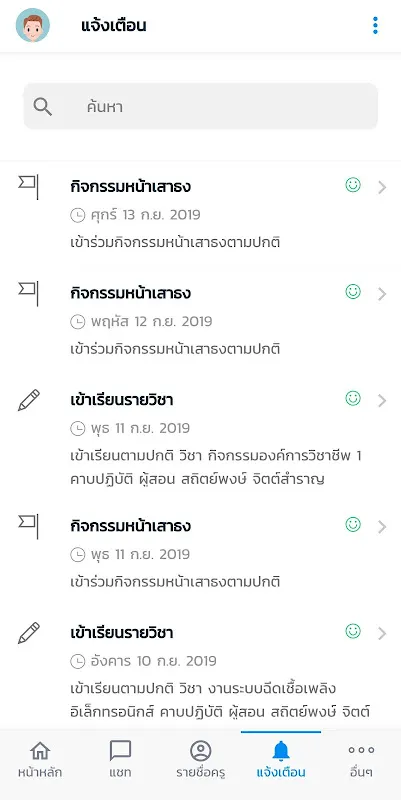Switch to the แชท chat tab

[120, 760]
